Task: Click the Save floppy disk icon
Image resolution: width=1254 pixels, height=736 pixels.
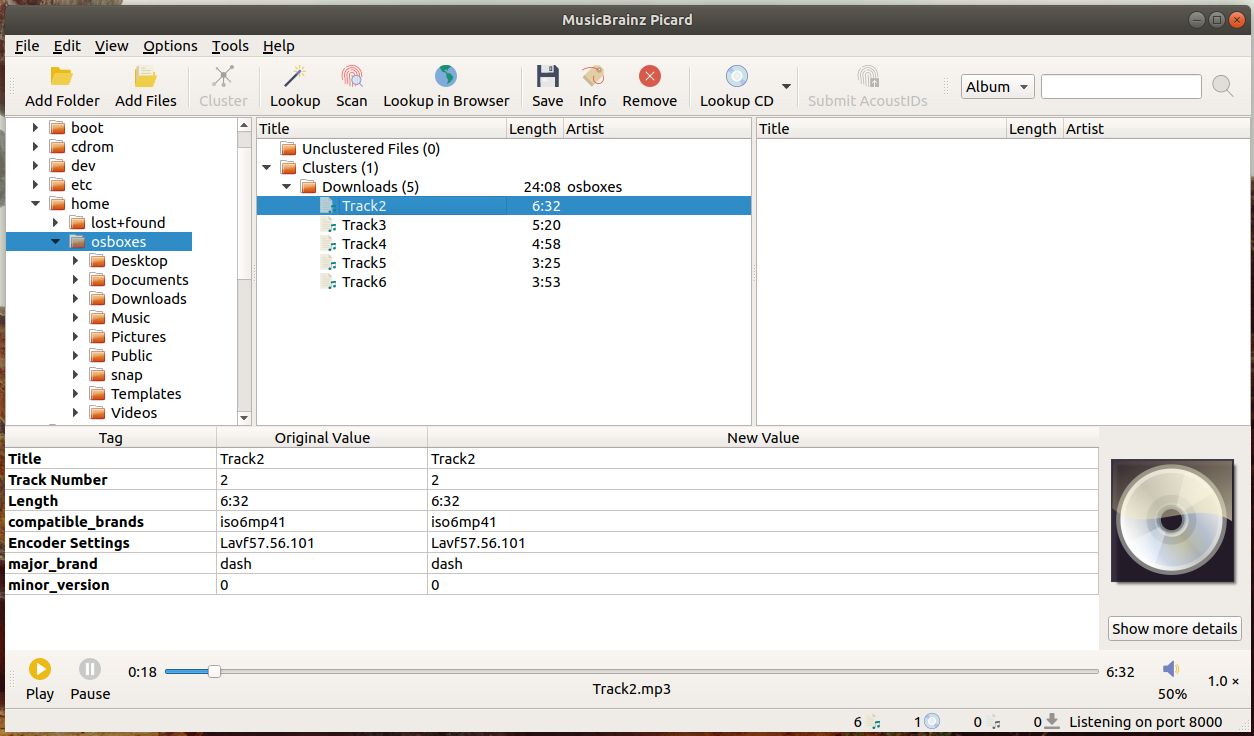Action: tap(547, 77)
